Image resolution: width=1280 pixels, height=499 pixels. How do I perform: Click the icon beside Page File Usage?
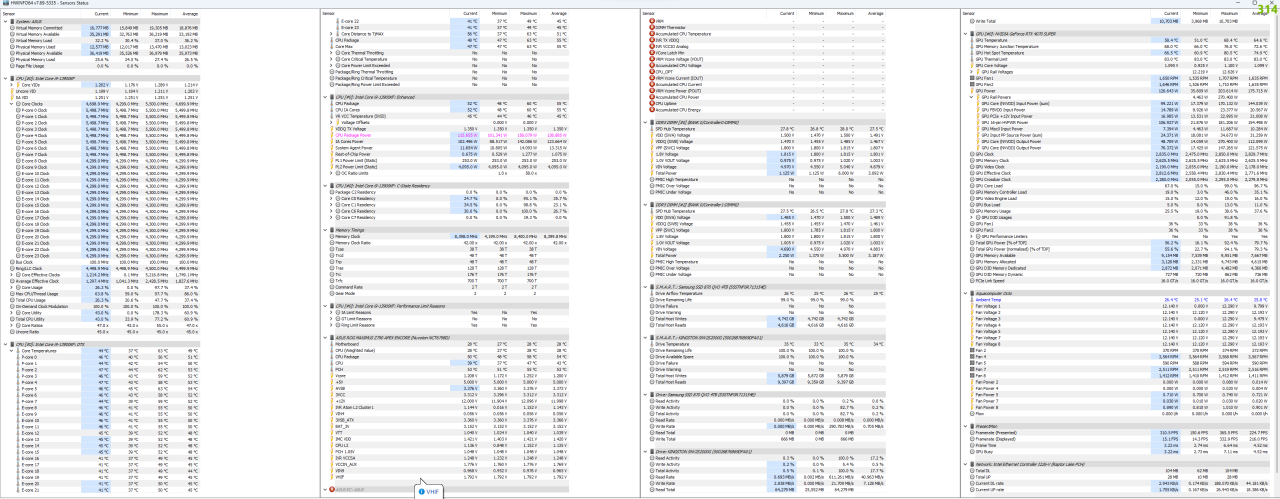click(11, 65)
